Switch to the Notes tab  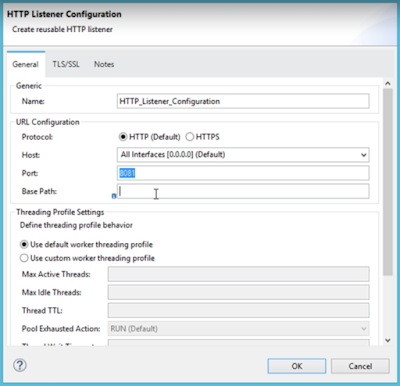tap(104, 64)
